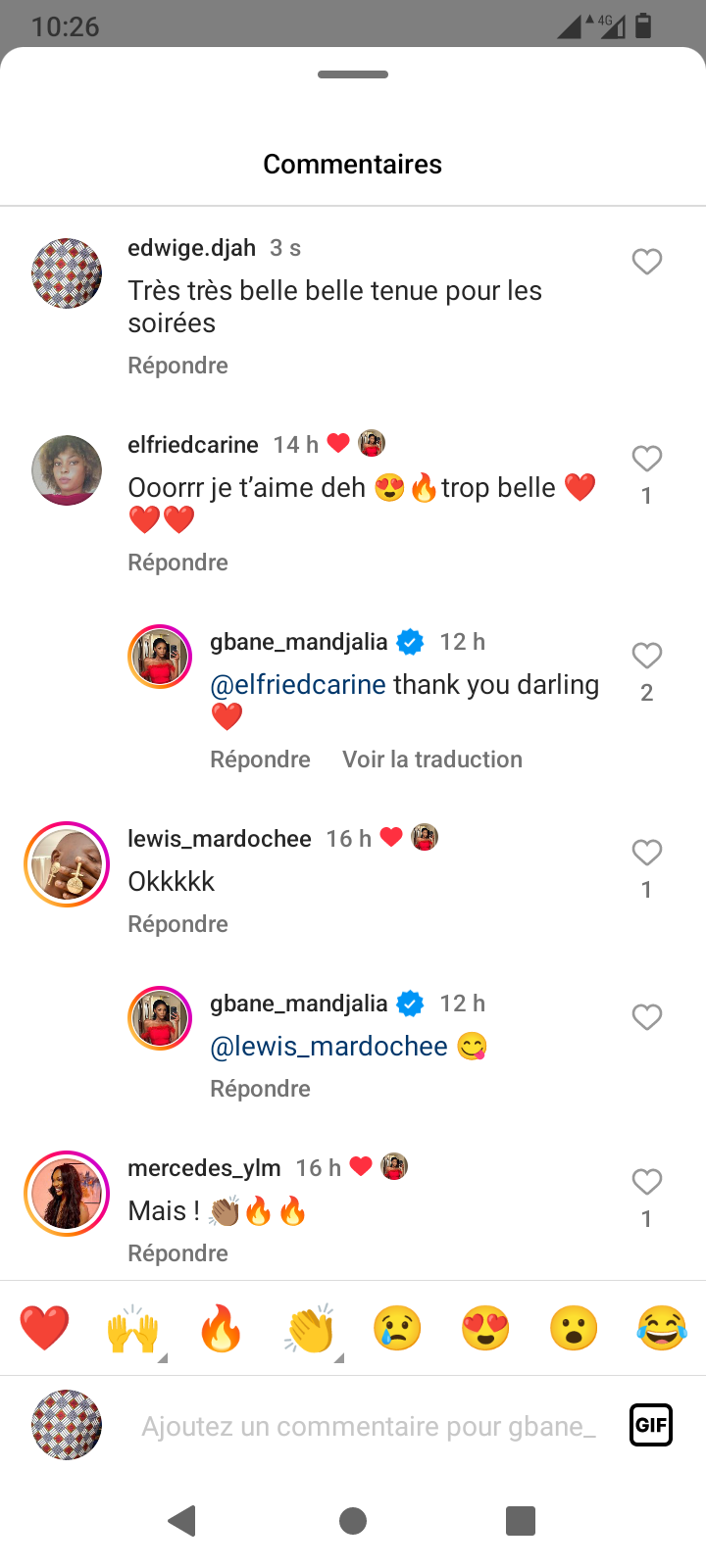The image size is (706, 1568).
Task: Like elfriedcarine's comment with the heart
Action: point(646,459)
